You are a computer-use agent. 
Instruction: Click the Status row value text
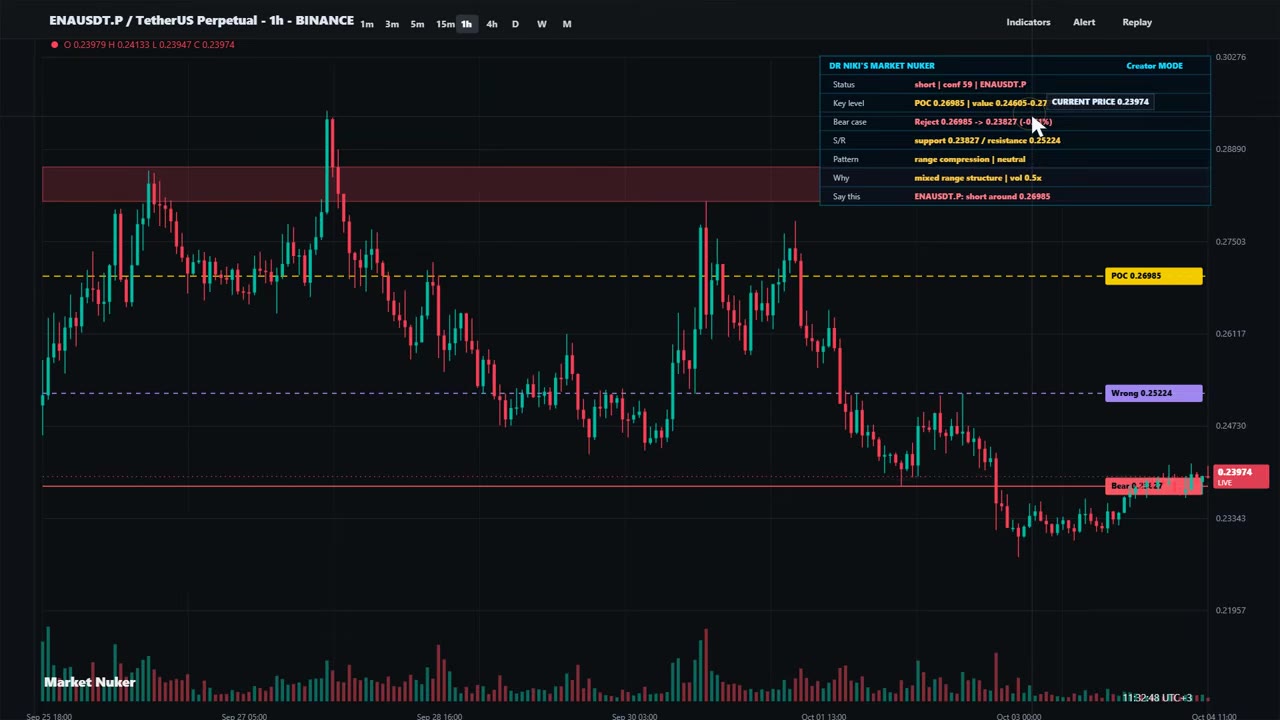pyautogui.click(x=970, y=85)
